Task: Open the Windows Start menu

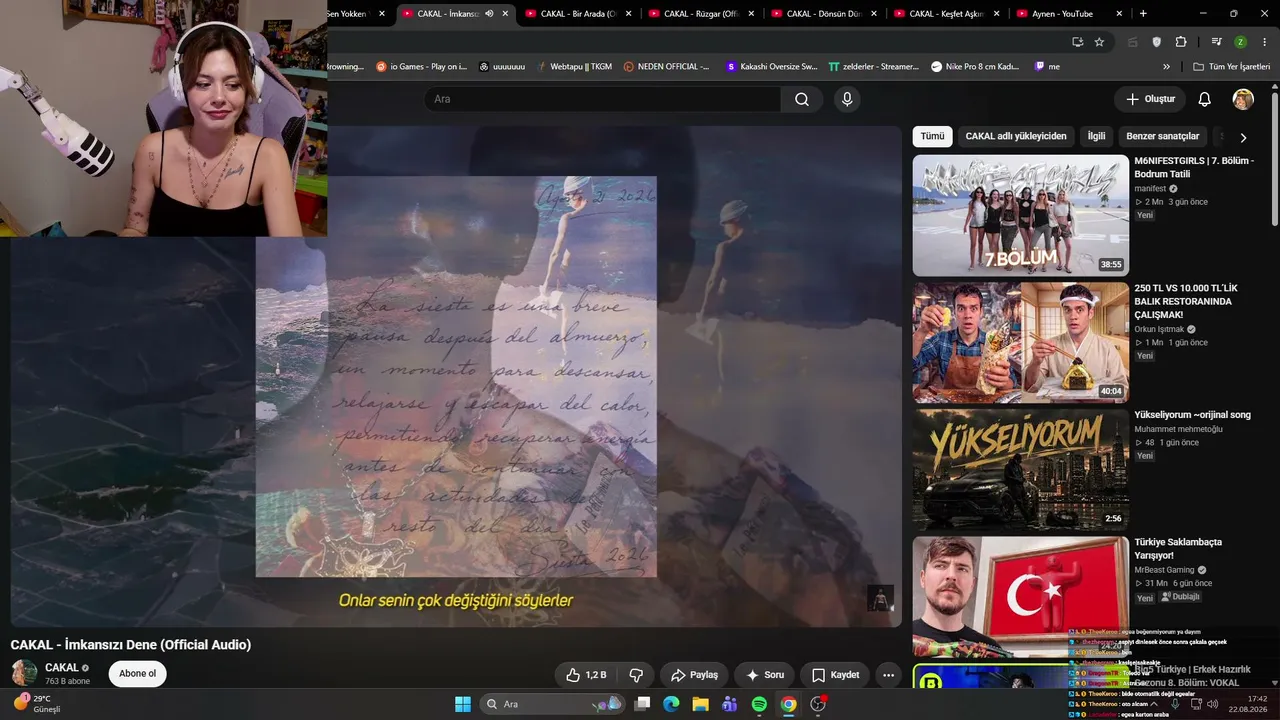Action: tap(463, 704)
